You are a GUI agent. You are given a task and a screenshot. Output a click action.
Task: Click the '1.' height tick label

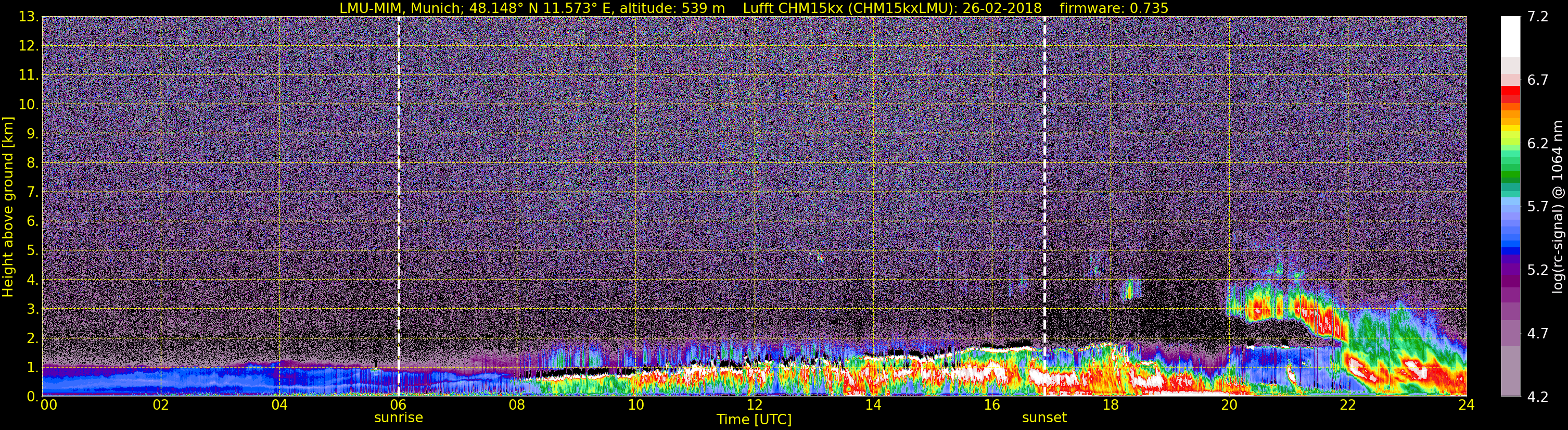[x=32, y=367]
